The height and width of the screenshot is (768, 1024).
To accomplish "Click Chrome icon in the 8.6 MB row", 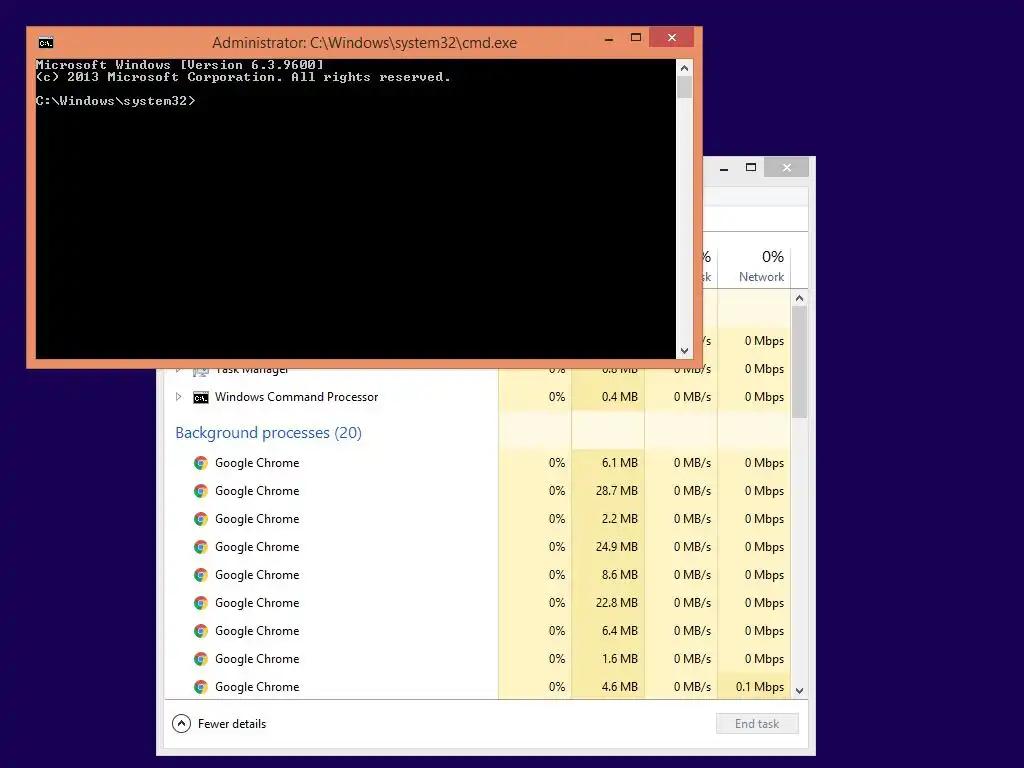I will click(201, 575).
